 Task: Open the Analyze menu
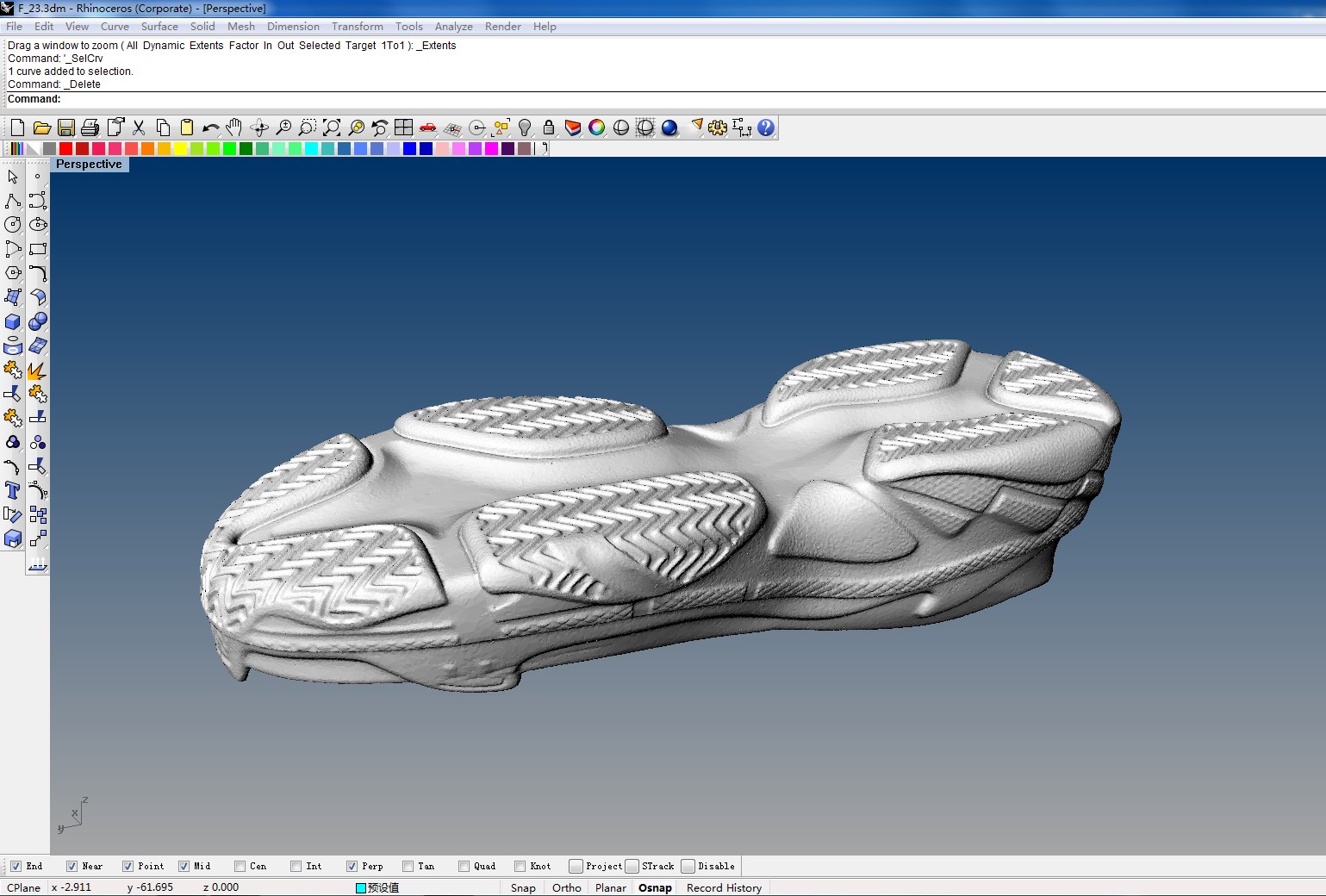[x=453, y=27]
